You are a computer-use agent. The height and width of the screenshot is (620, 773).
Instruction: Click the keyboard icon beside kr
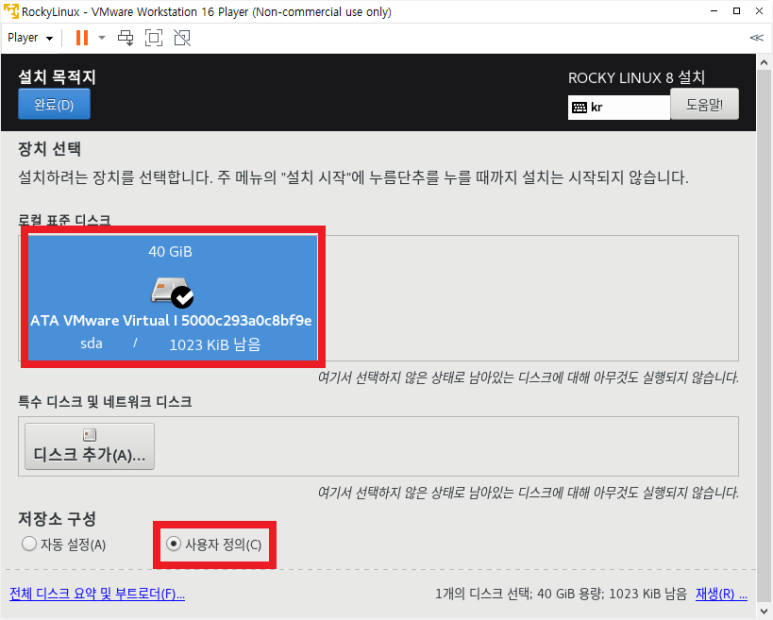pos(579,107)
